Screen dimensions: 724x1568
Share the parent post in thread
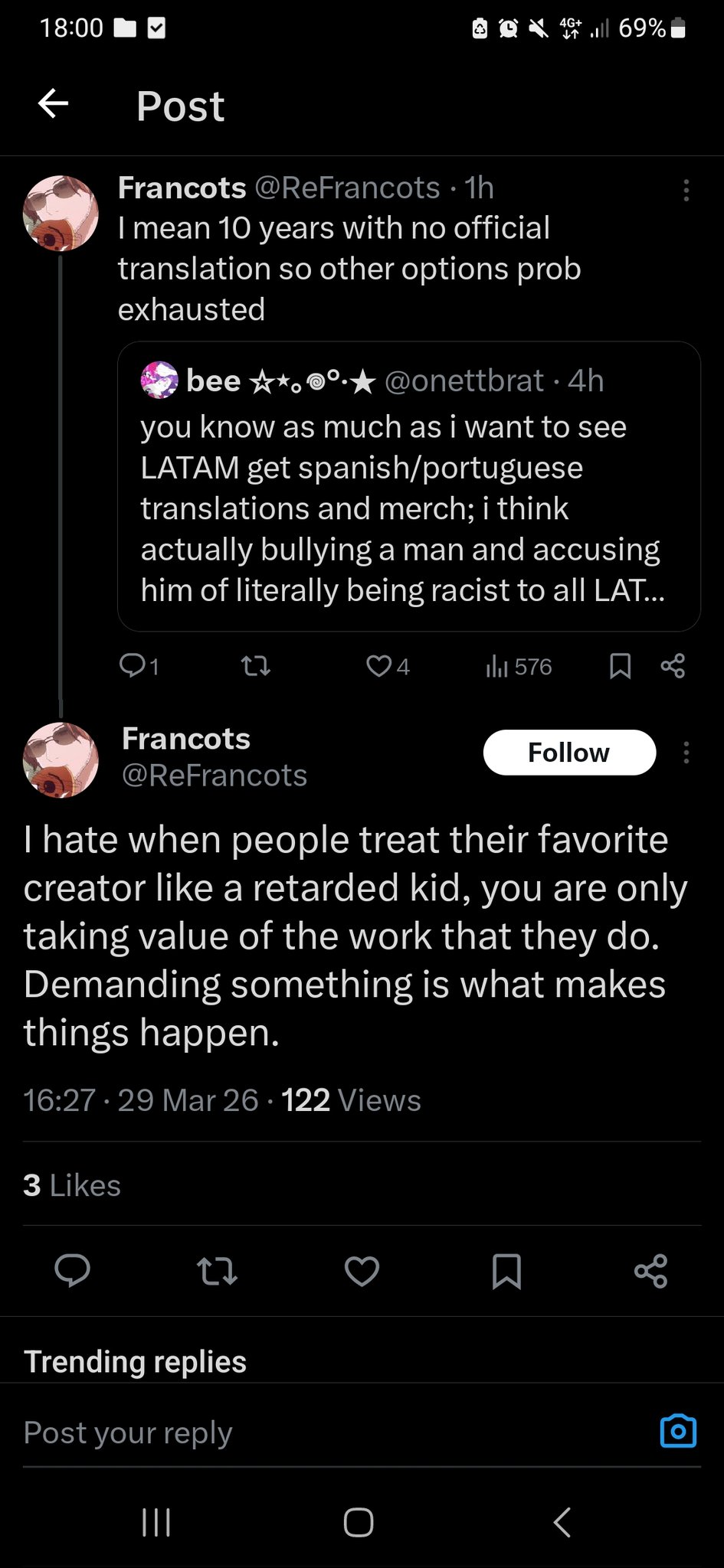tap(673, 667)
